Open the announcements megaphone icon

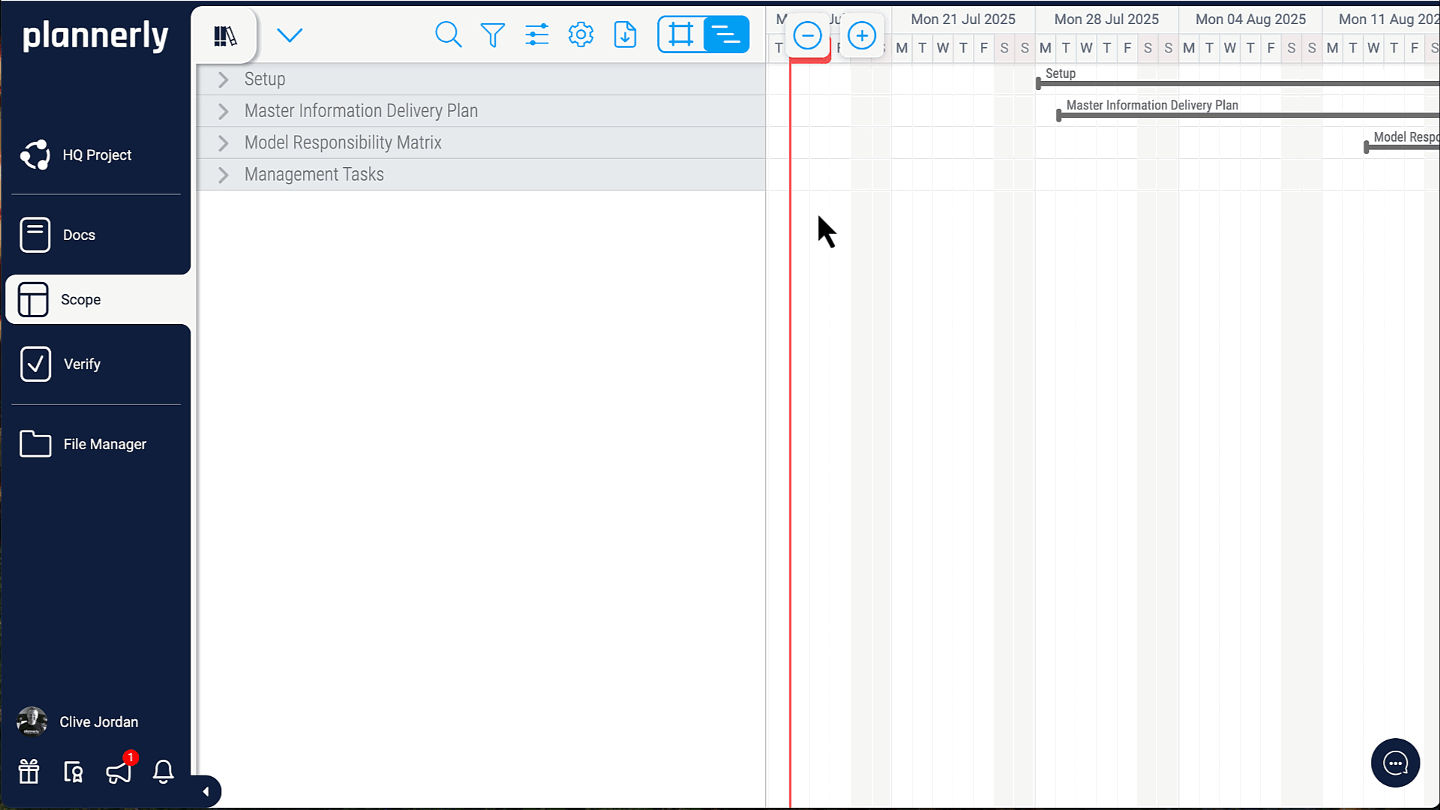click(119, 772)
